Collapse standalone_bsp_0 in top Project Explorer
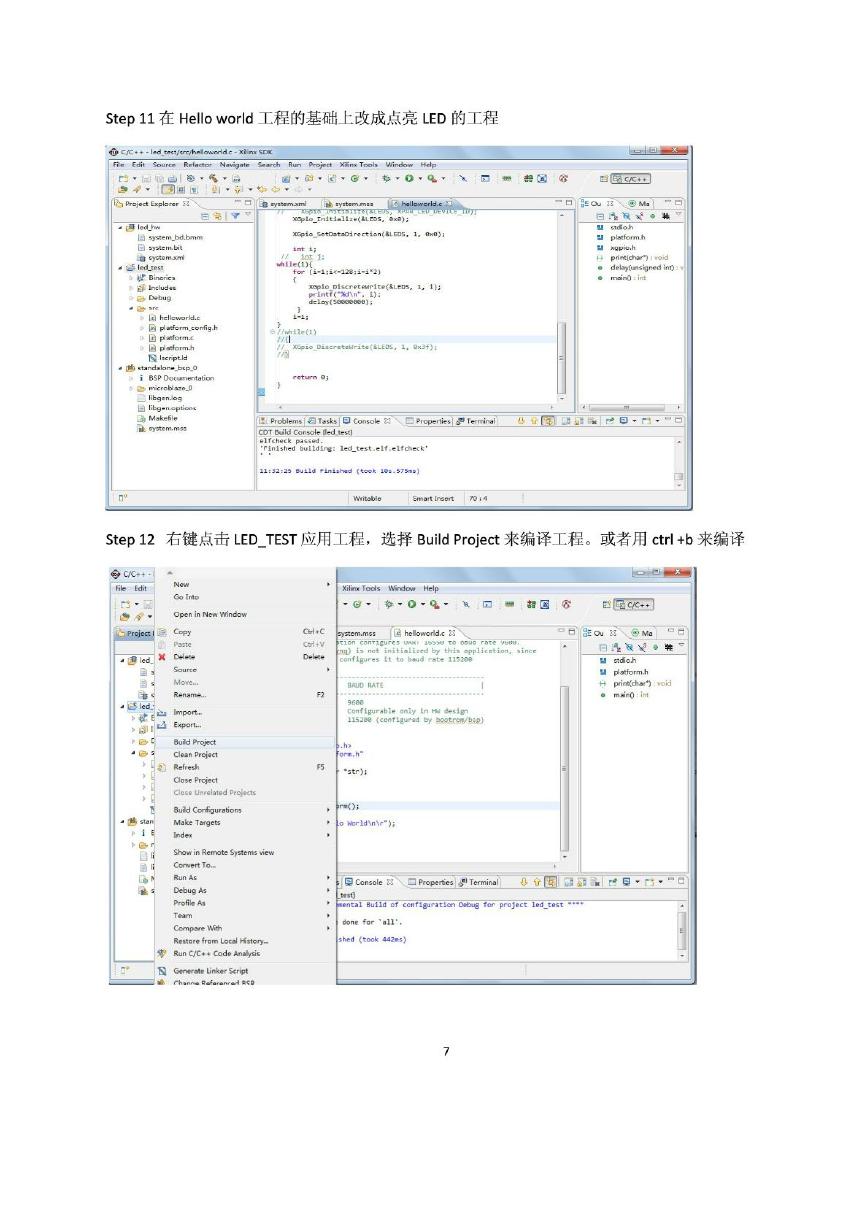The width and height of the screenshot is (868, 1228). click(121, 368)
